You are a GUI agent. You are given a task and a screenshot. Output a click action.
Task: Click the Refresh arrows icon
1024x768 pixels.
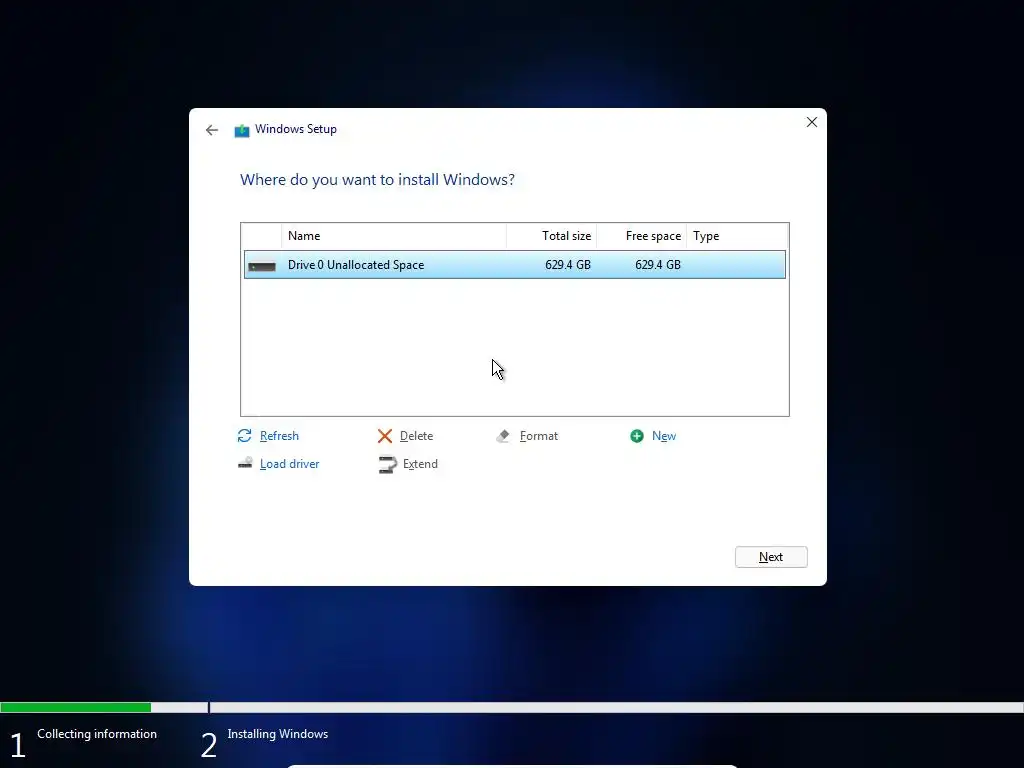[244, 436]
